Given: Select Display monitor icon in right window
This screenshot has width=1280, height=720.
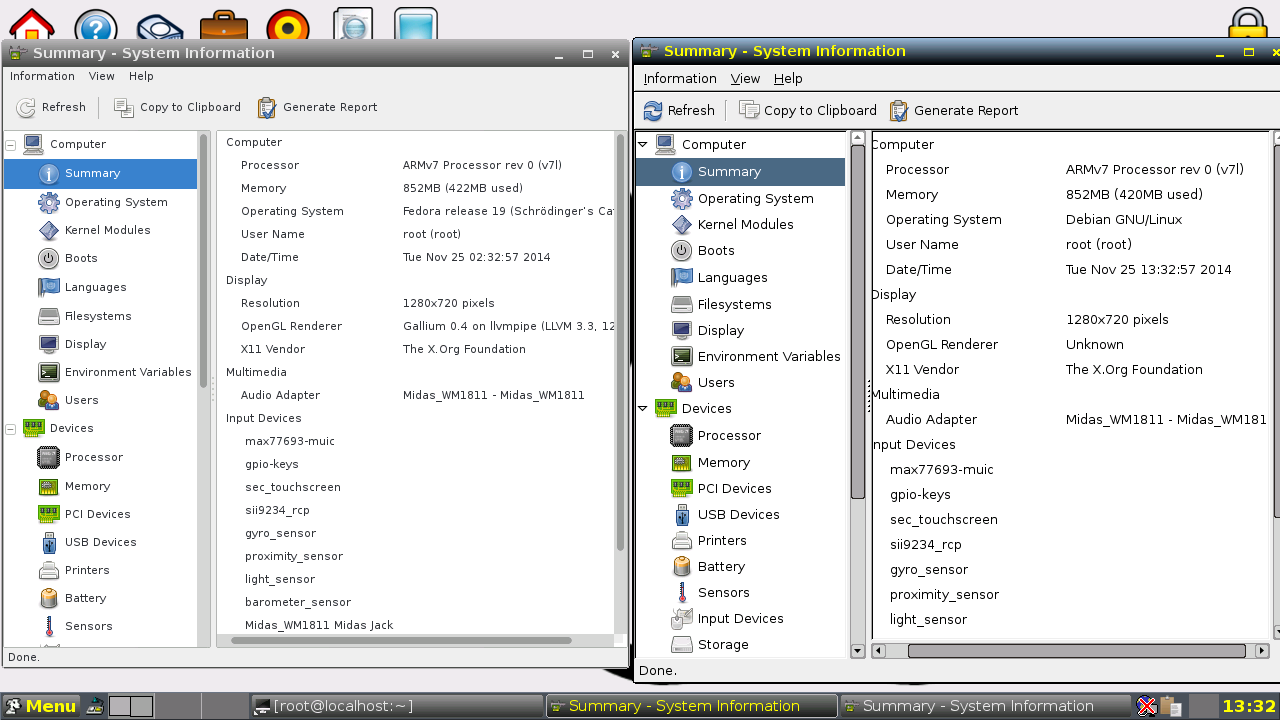Looking at the screenshot, I should click(682, 330).
